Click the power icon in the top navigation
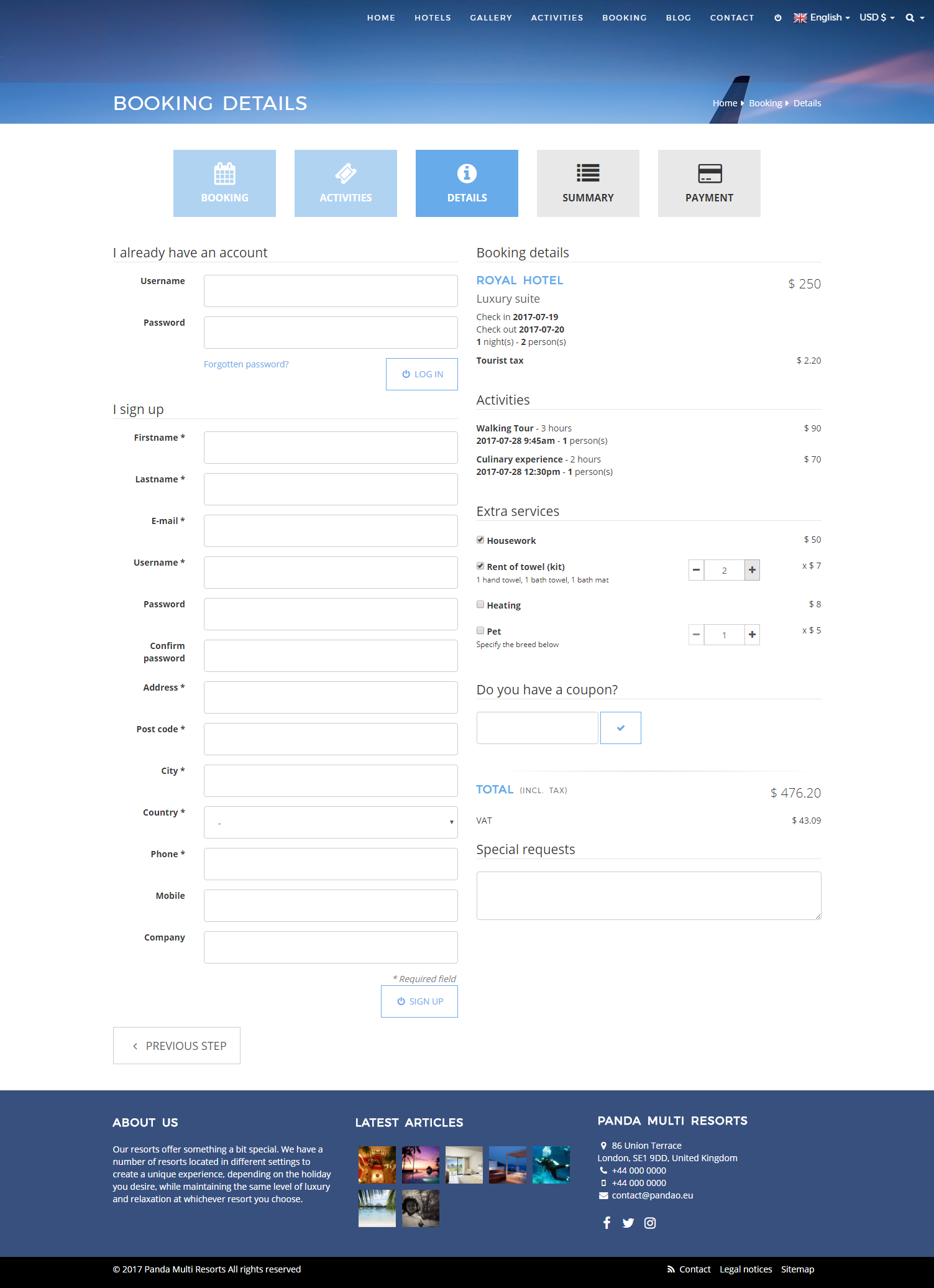Image resolution: width=934 pixels, height=1288 pixels. point(777,18)
